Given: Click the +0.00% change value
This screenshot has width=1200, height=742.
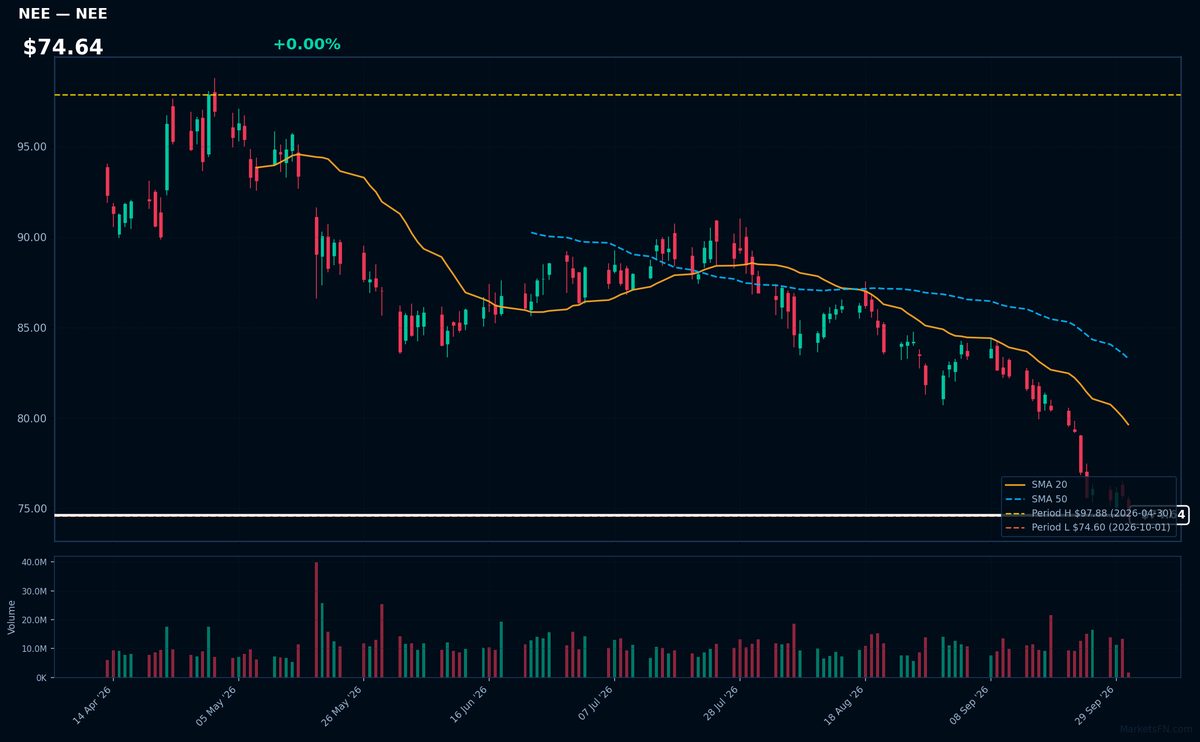Looking at the screenshot, I should click(x=306, y=44).
